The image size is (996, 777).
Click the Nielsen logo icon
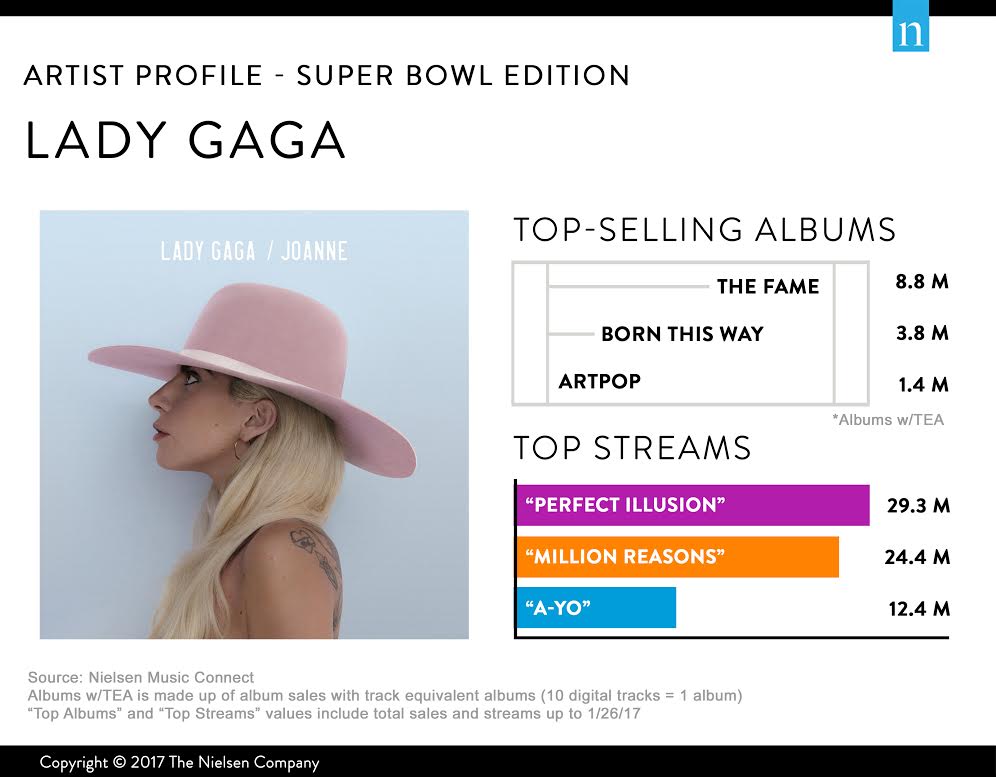910,26
